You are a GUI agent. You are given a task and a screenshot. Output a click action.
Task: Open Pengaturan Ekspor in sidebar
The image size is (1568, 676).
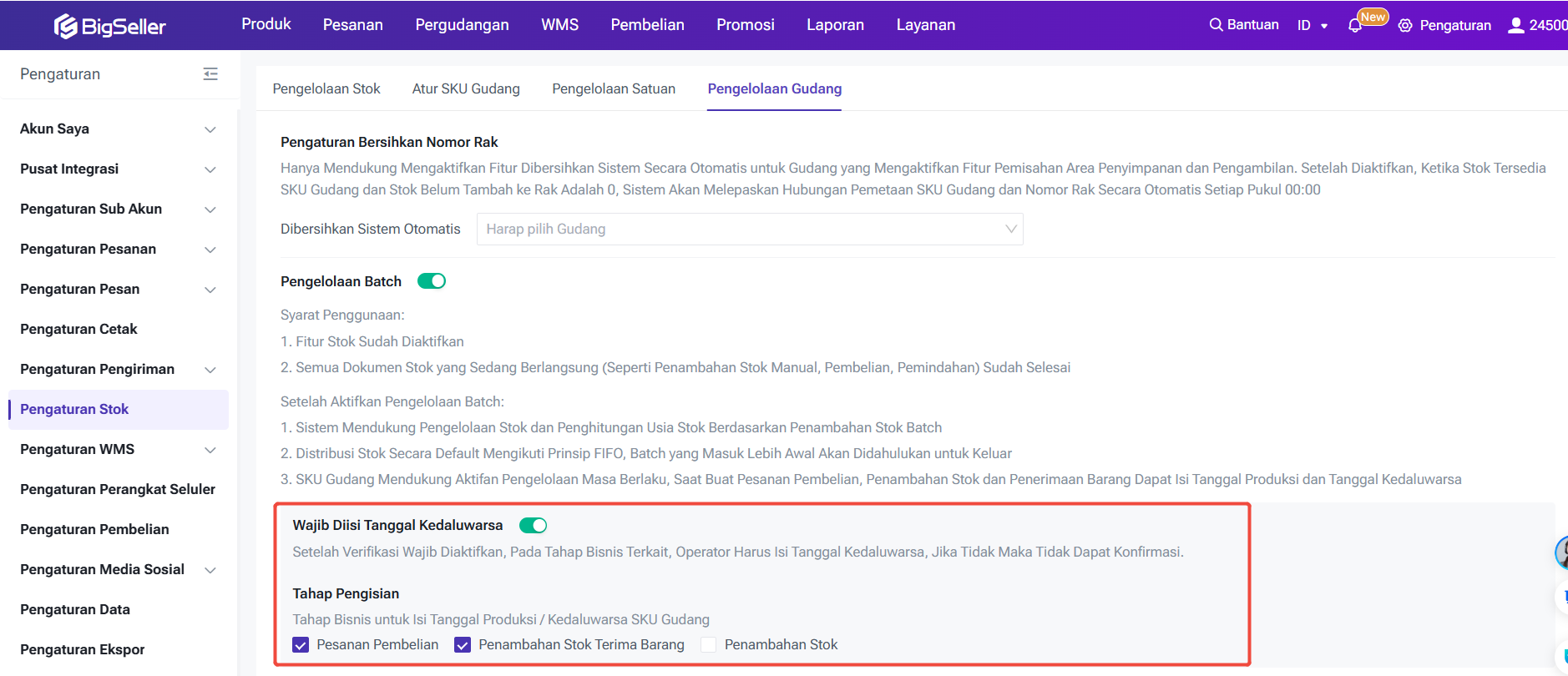pos(82,650)
